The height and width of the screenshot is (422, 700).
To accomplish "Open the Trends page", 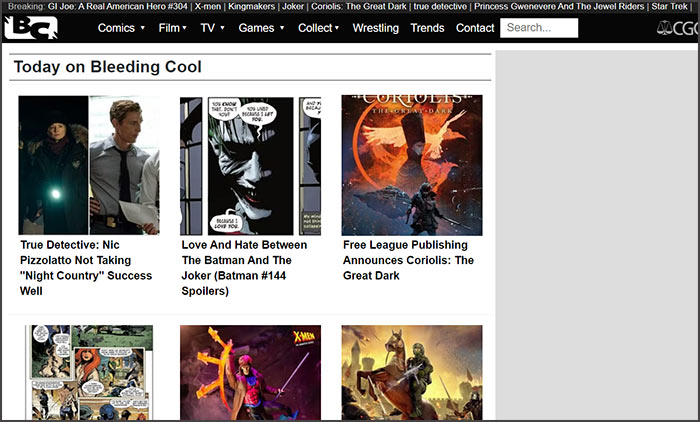I will pos(427,28).
